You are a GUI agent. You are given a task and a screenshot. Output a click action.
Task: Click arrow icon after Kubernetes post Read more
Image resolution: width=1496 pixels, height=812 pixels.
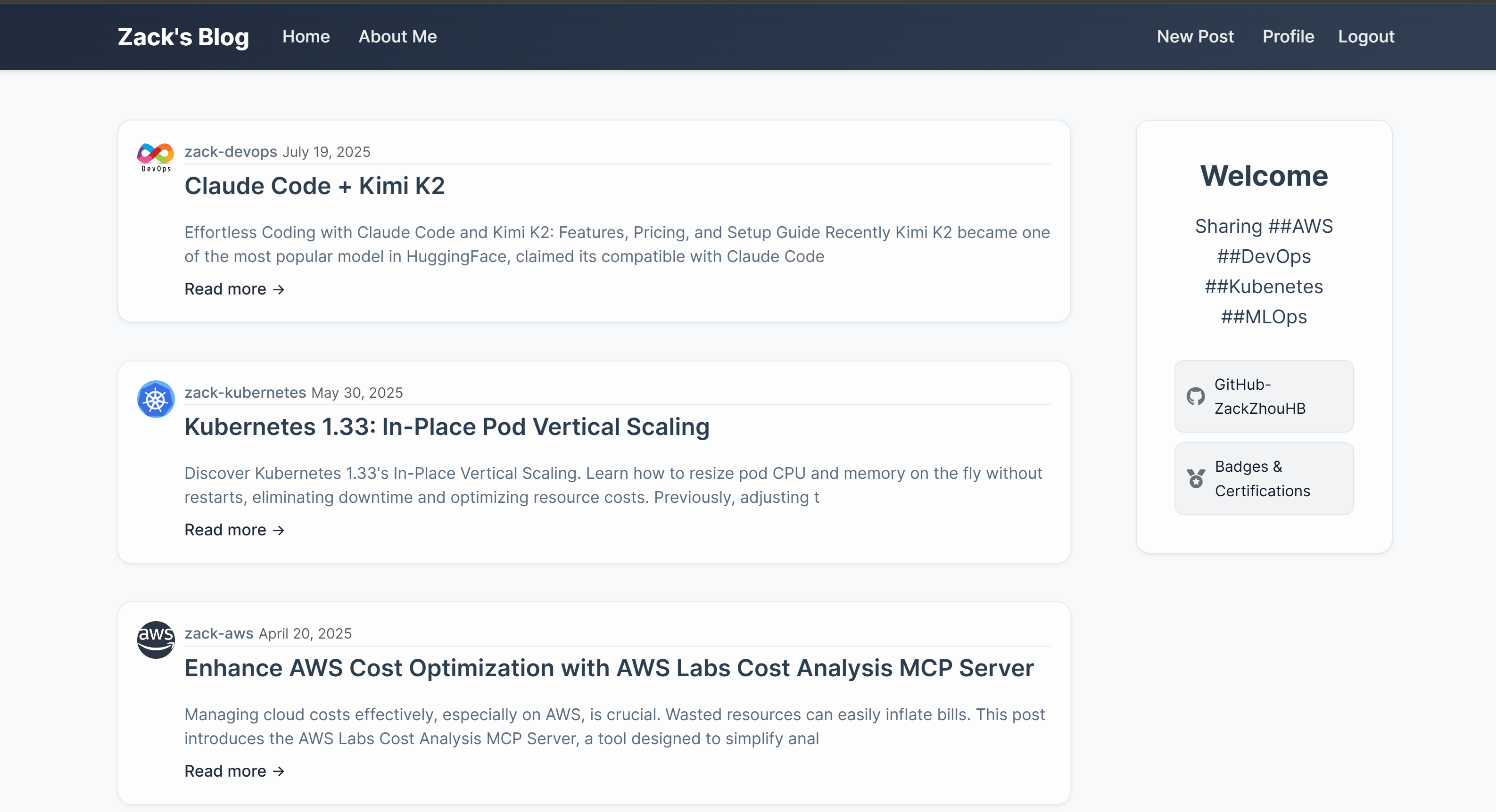279,530
